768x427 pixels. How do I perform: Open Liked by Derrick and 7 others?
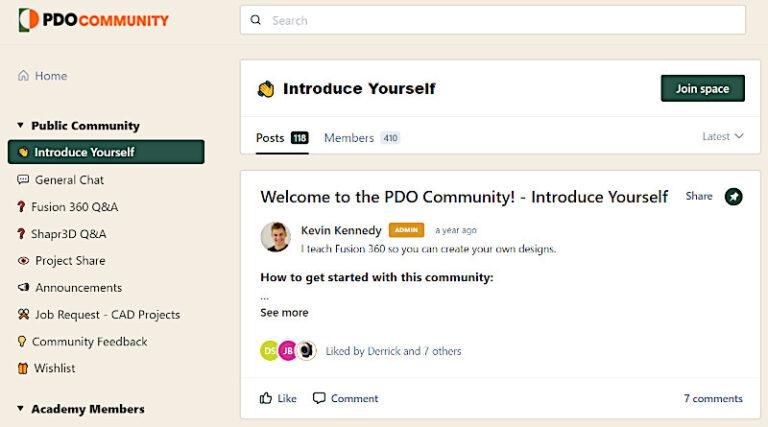(393, 351)
